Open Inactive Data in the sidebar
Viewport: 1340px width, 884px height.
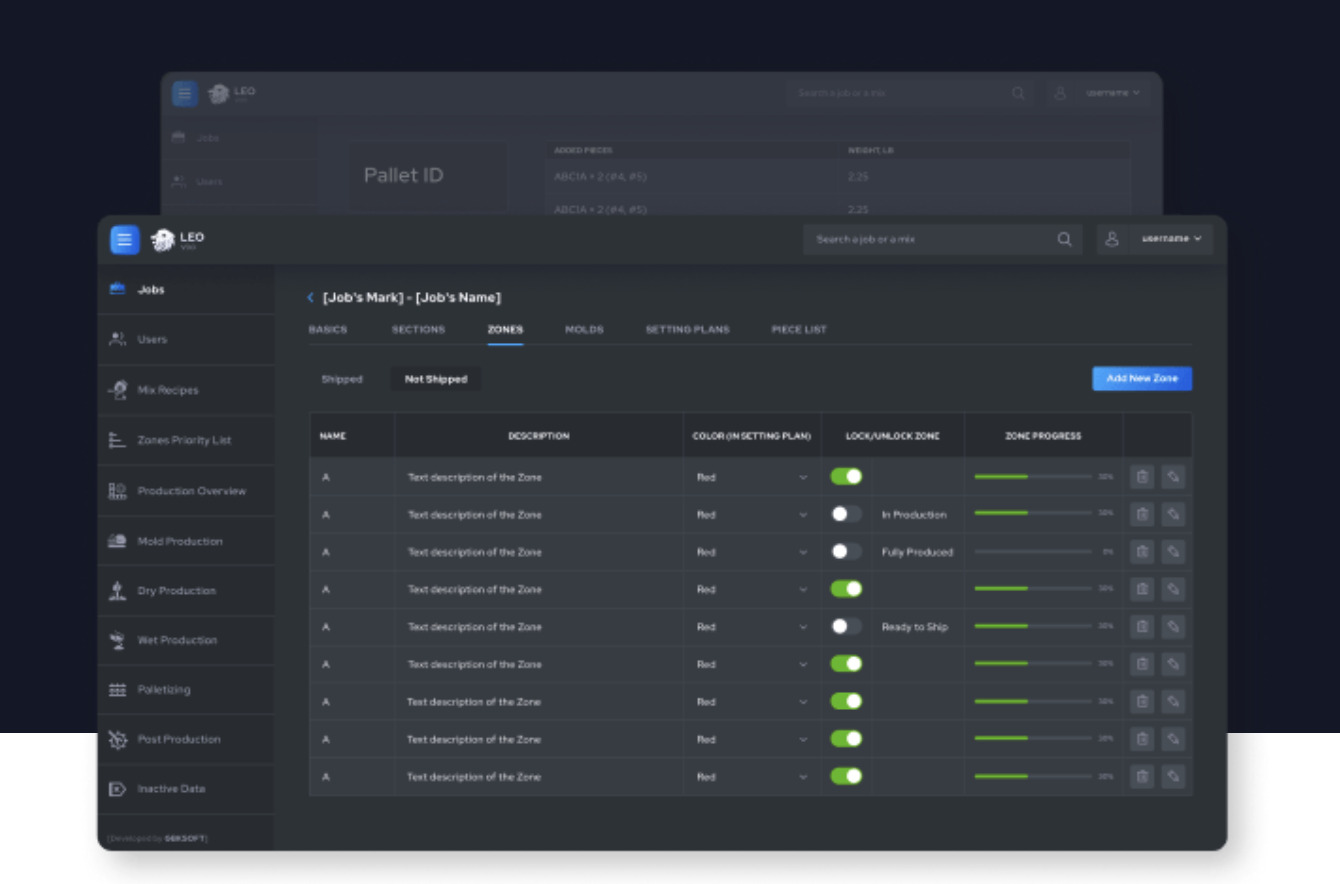pyautogui.click(x=186, y=789)
